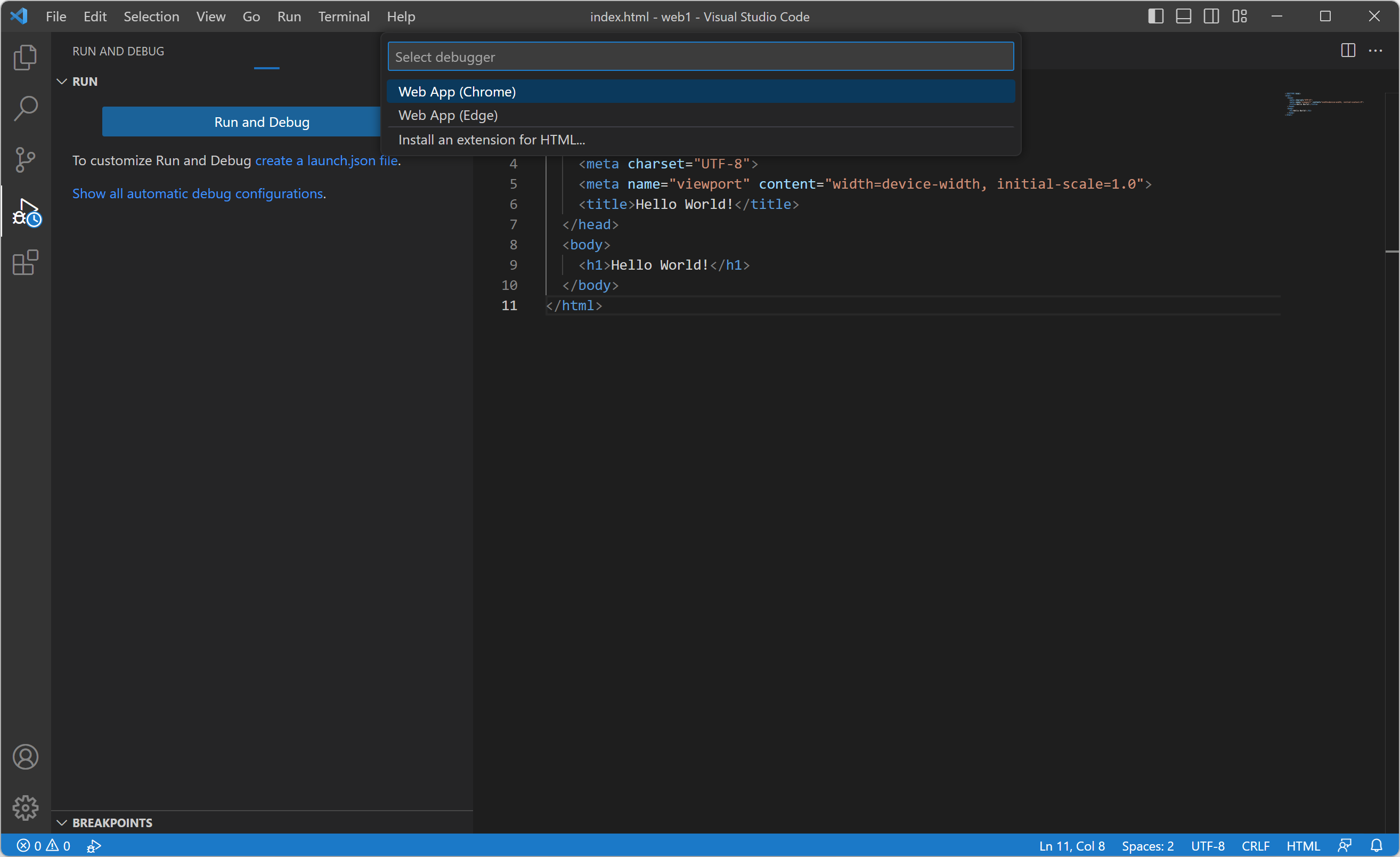Open Source Control view icon
1400x857 pixels.
(x=25, y=160)
